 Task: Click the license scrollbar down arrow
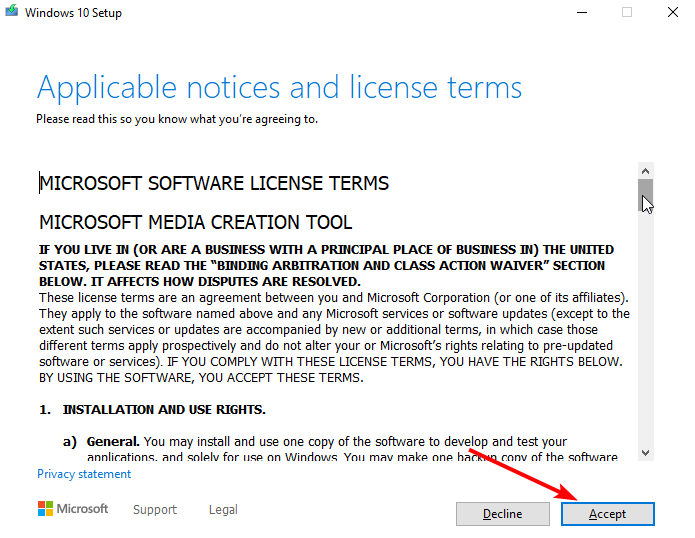645,452
